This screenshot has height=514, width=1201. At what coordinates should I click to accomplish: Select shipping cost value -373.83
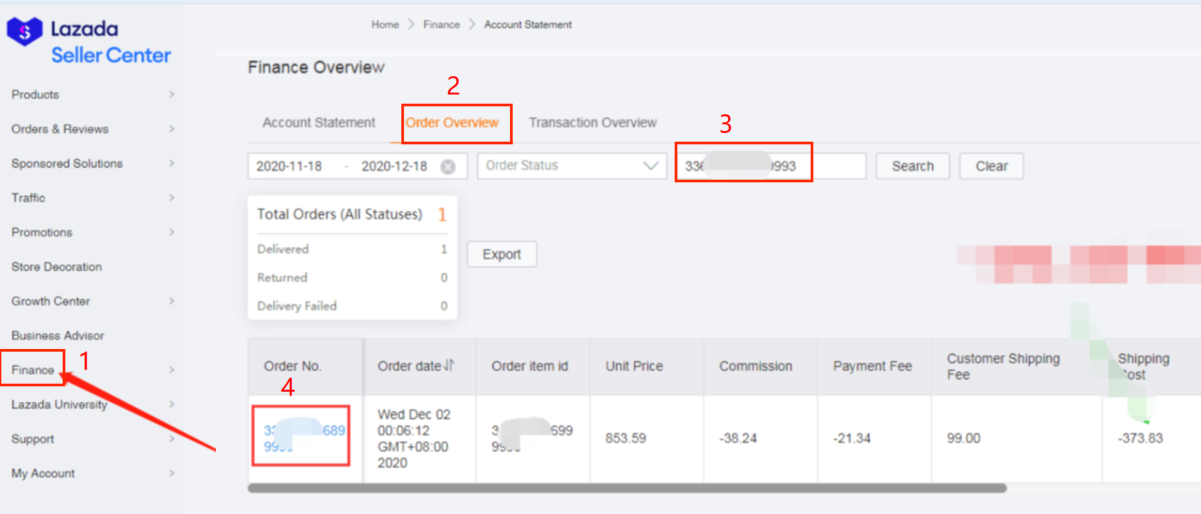(x=1141, y=438)
